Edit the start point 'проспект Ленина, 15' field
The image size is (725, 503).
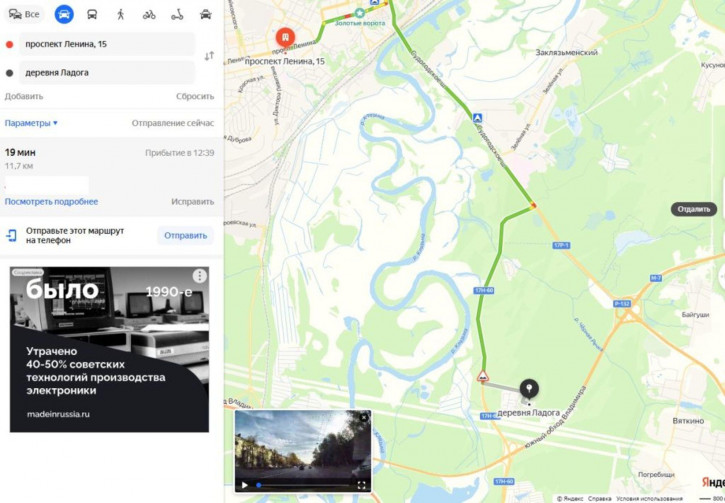(107, 44)
